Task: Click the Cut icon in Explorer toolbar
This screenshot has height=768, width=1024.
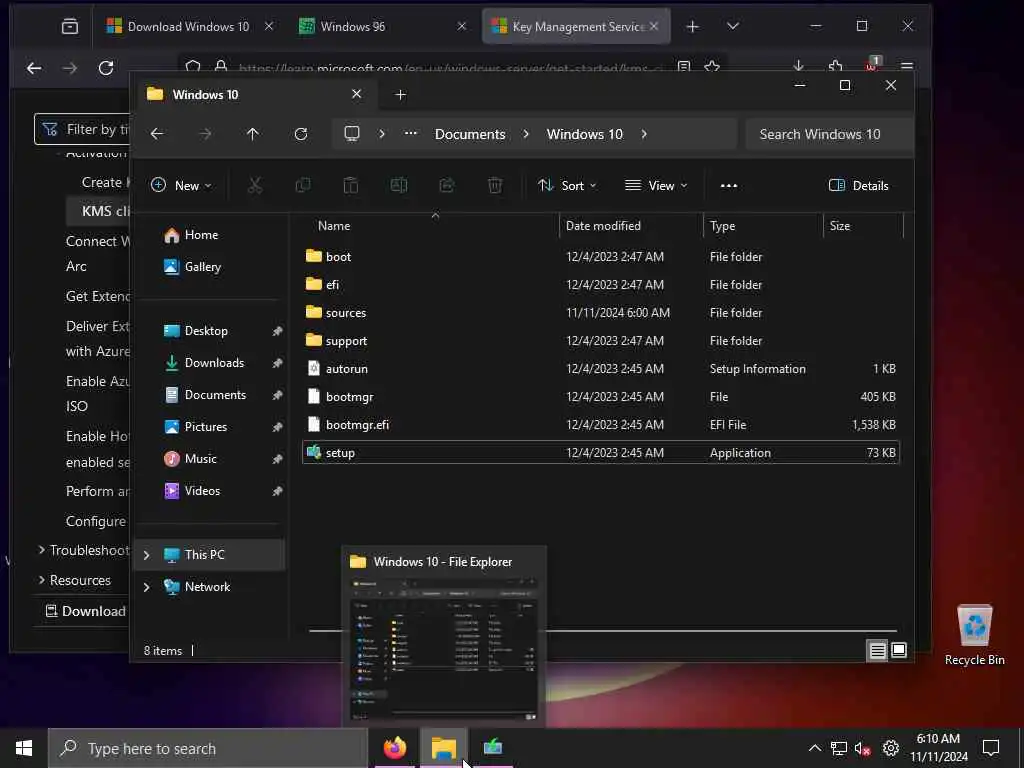Action: [x=255, y=186]
